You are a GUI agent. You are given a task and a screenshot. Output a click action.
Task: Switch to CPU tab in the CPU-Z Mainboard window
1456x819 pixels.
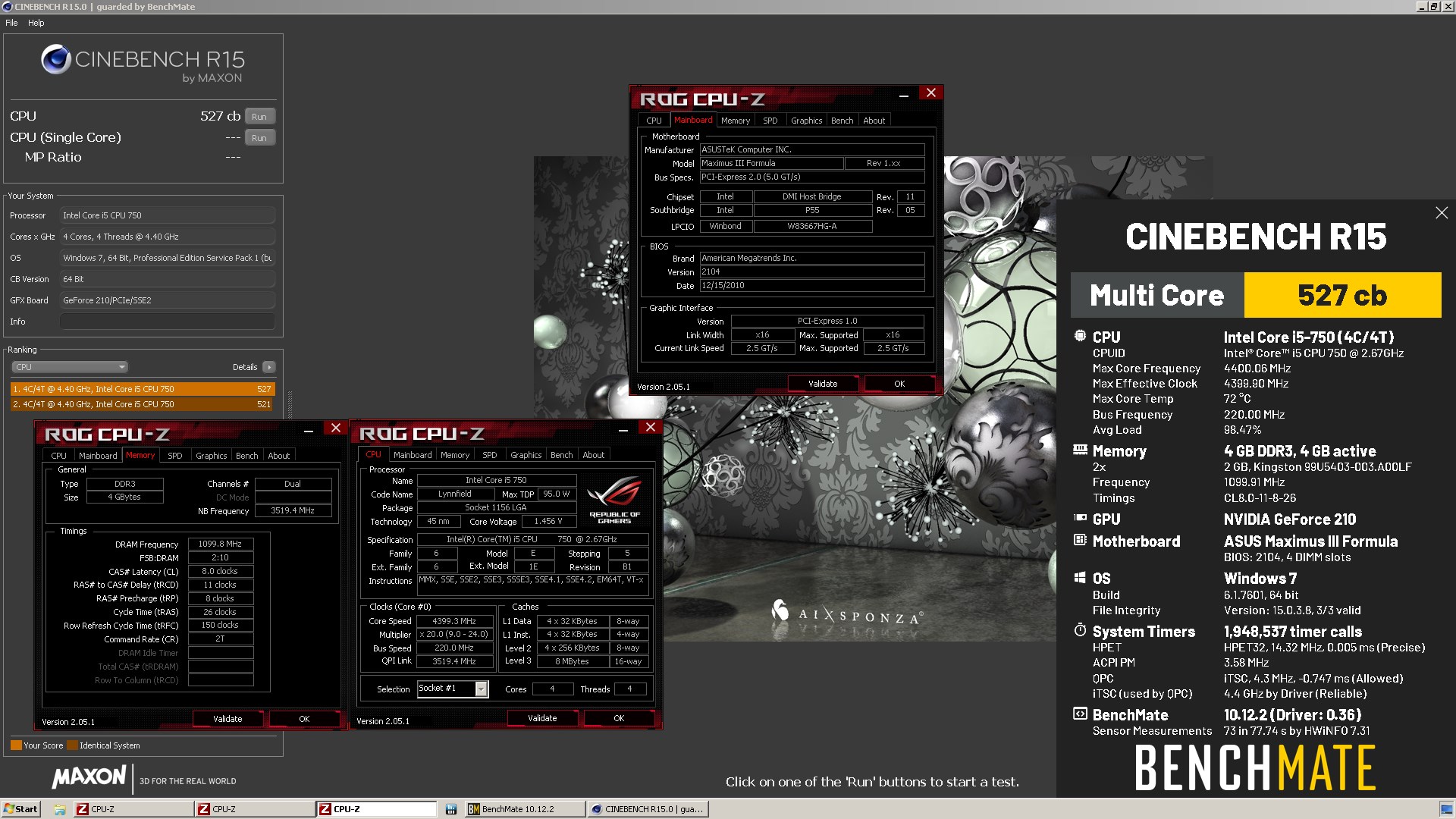654,121
